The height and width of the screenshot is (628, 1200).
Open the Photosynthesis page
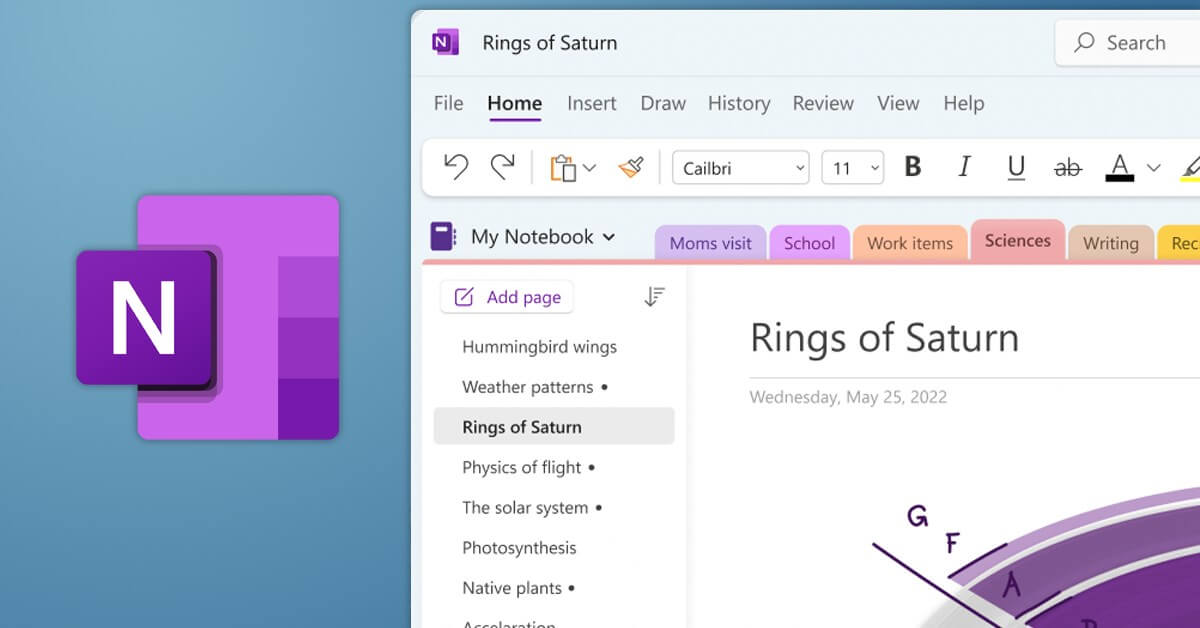pyautogui.click(x=518, y=548)
